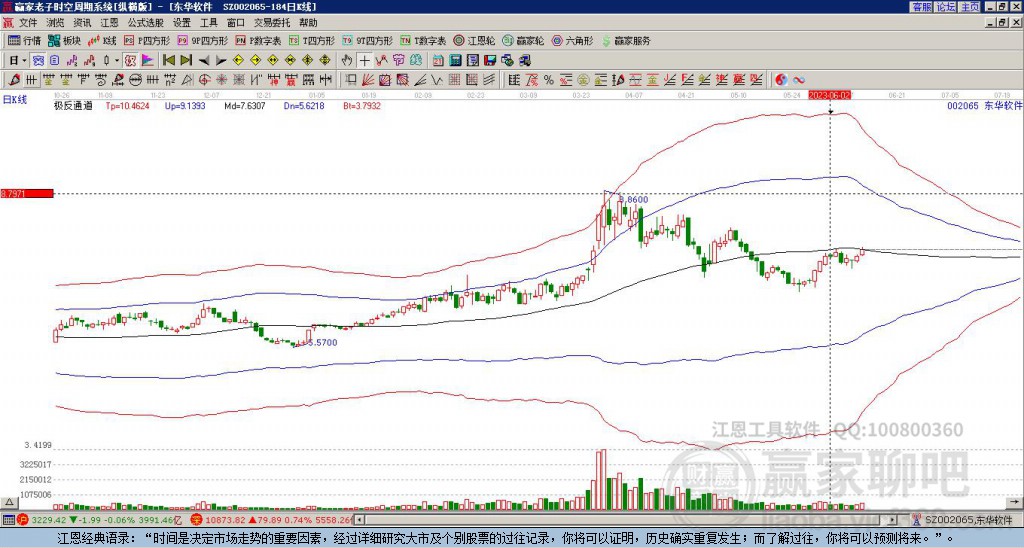Jump to first bar arrow icon
1024x548 pixels.
168,61
